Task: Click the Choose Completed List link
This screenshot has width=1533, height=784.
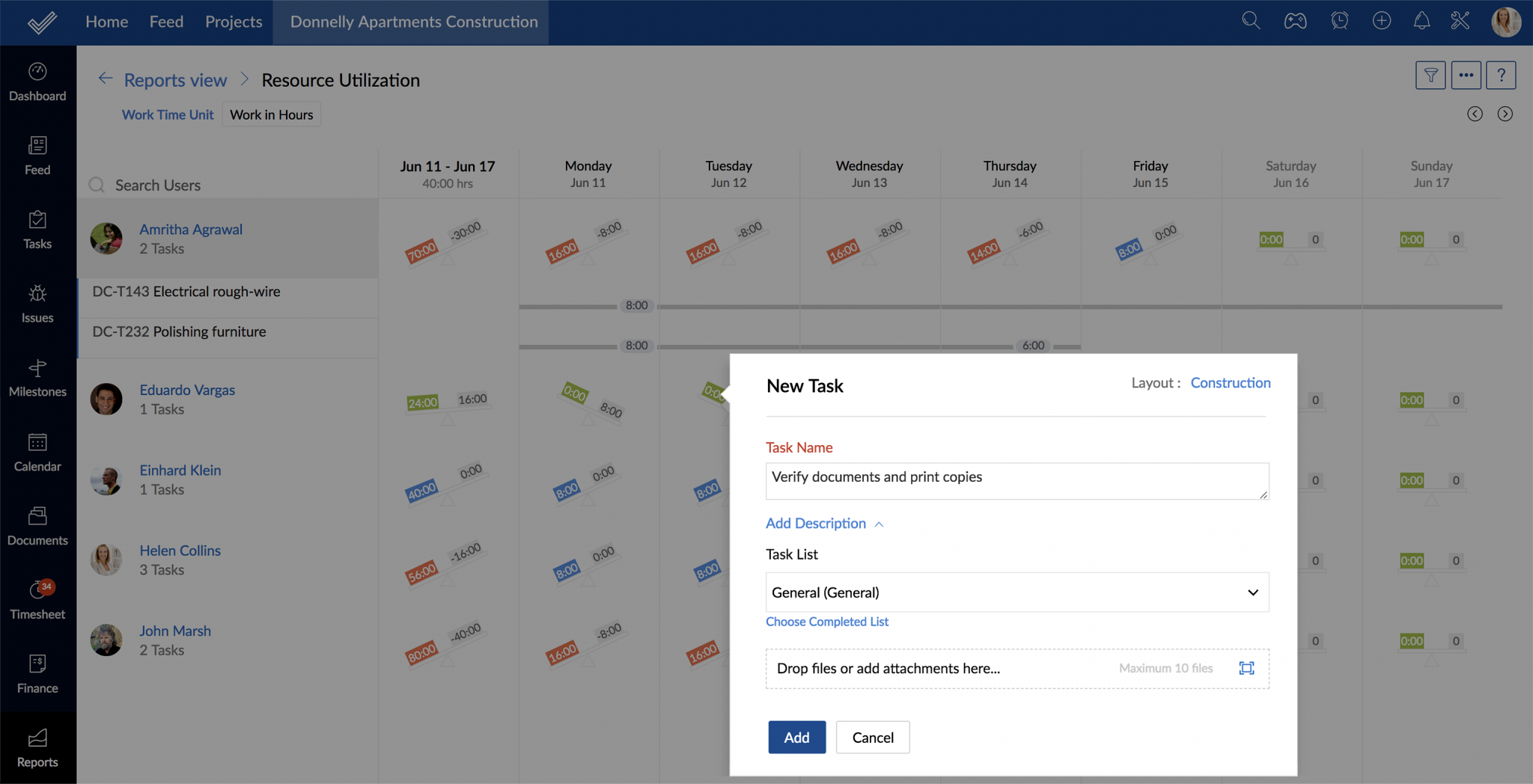Action: pos(826,622)
